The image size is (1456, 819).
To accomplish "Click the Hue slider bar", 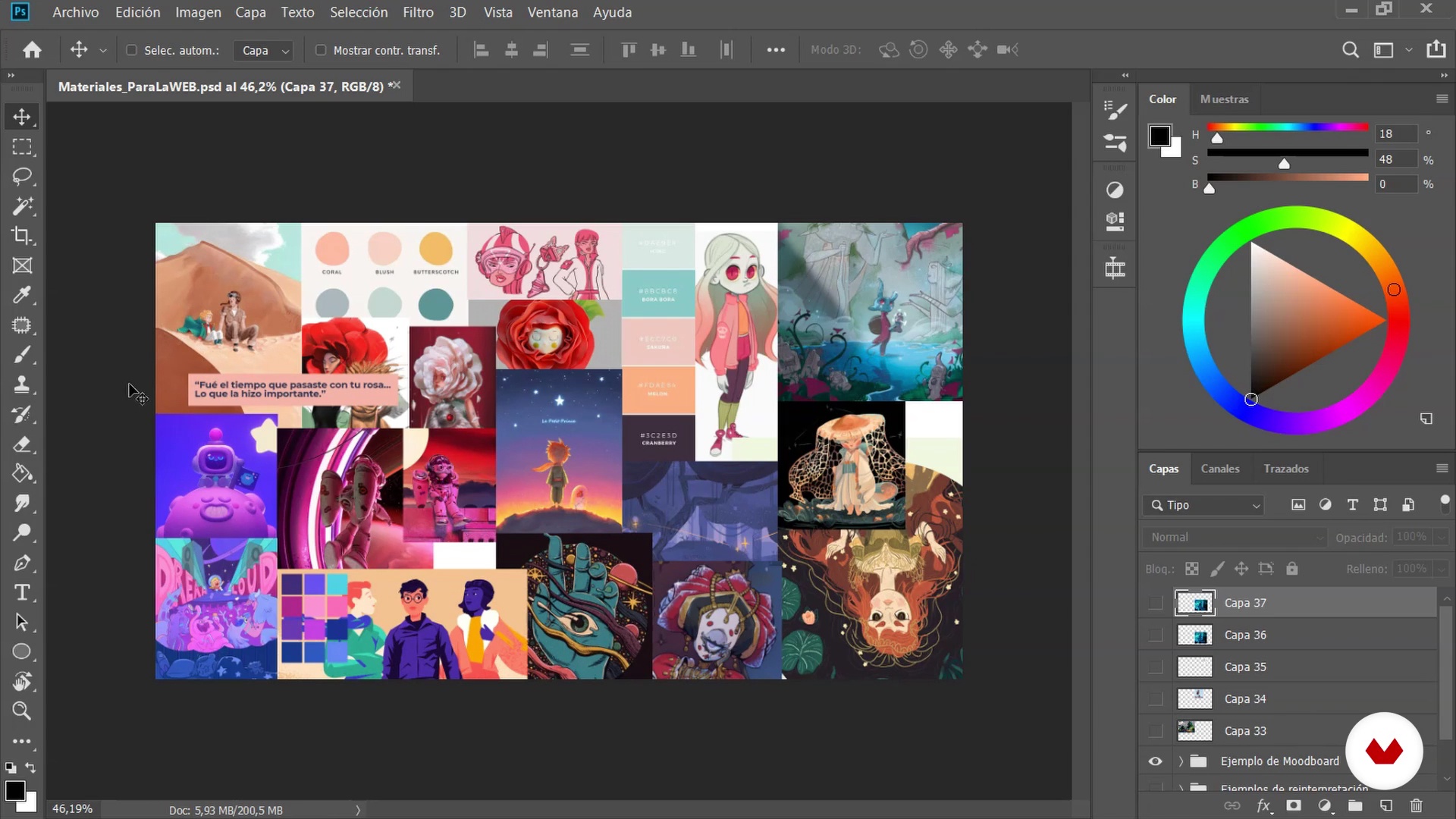I will (1287, 127).
